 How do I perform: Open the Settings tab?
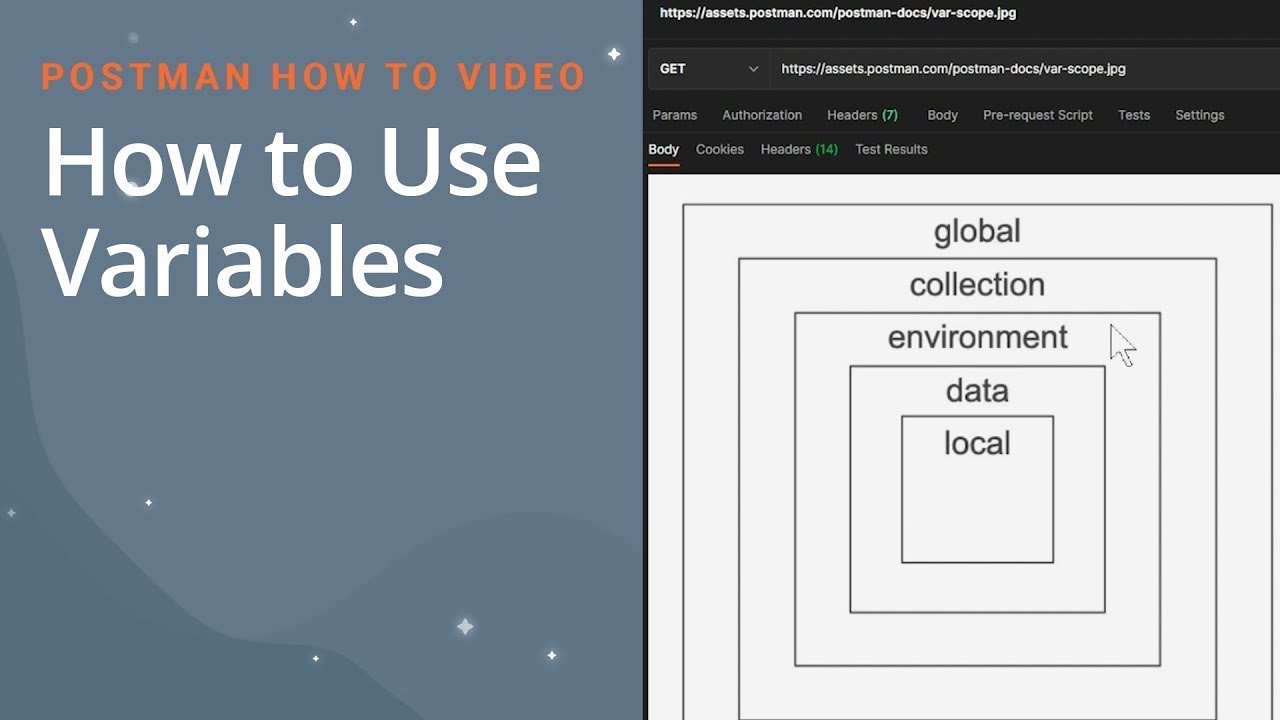click(x=1200, y=115)
